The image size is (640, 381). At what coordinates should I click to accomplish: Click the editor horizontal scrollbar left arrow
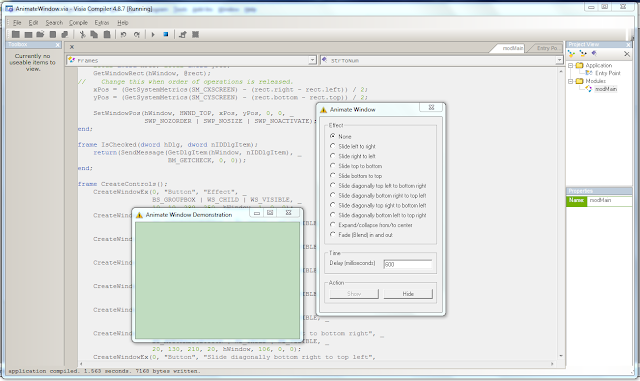coord(81,363)
